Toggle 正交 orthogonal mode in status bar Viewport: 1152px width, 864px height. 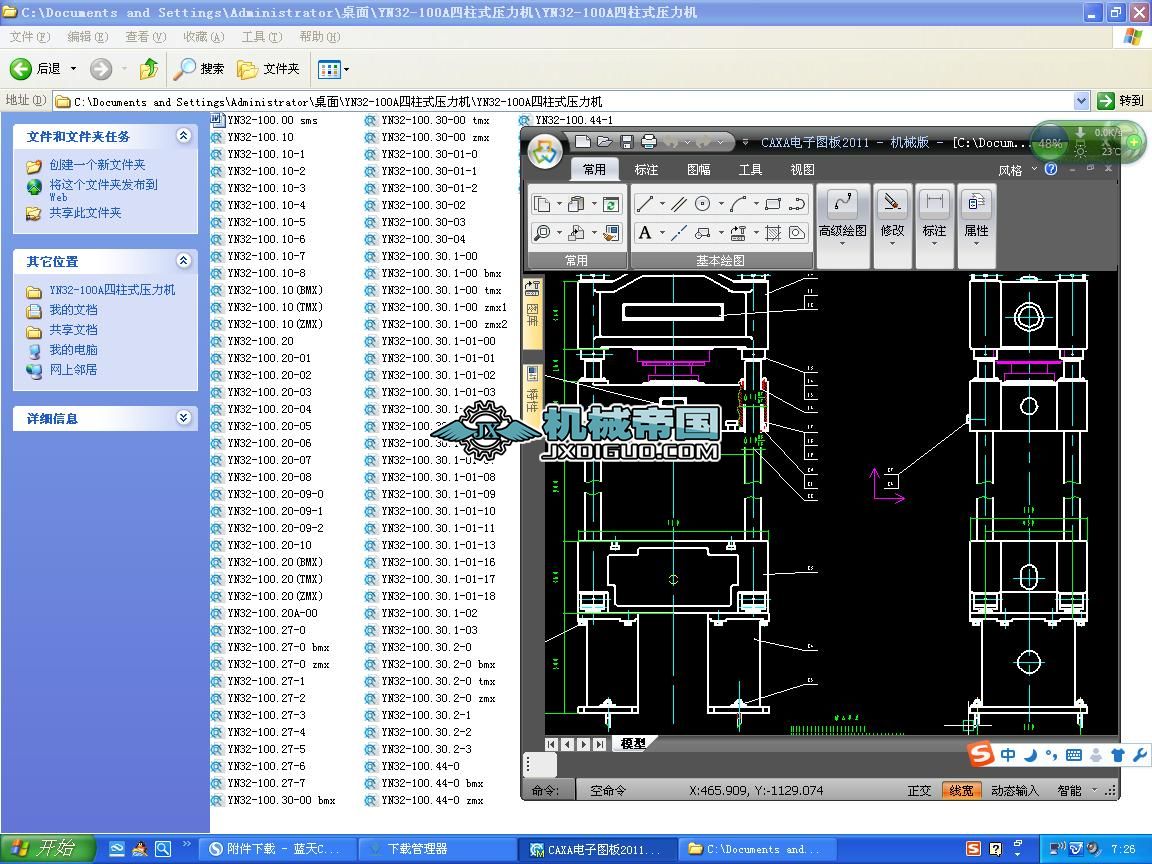click(919, 790)
